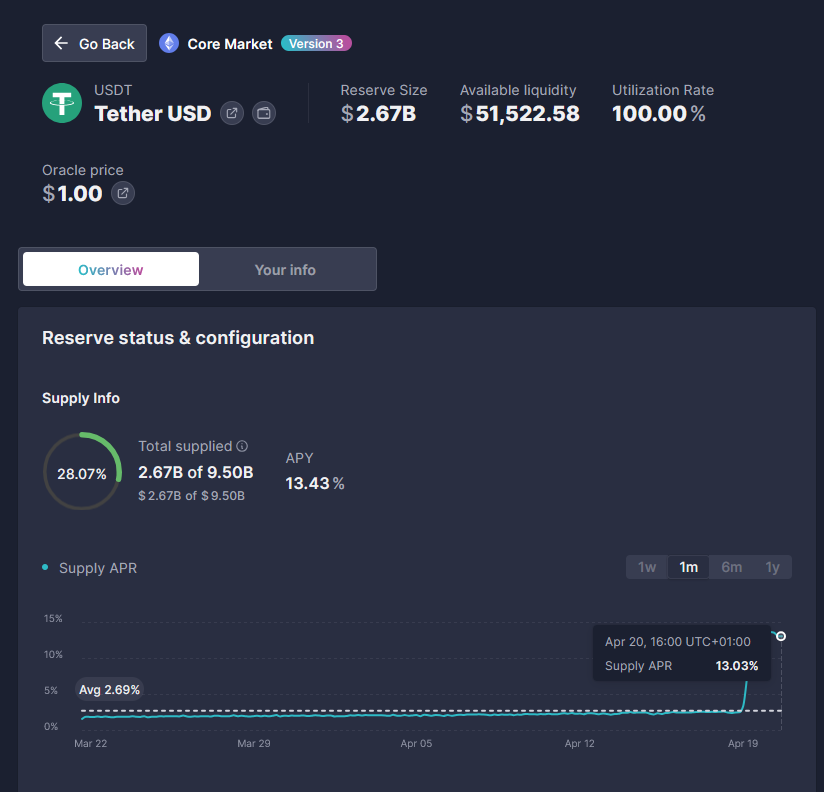Click the Apr 05 axis label
824x792 pixels.
coord(416,744)
